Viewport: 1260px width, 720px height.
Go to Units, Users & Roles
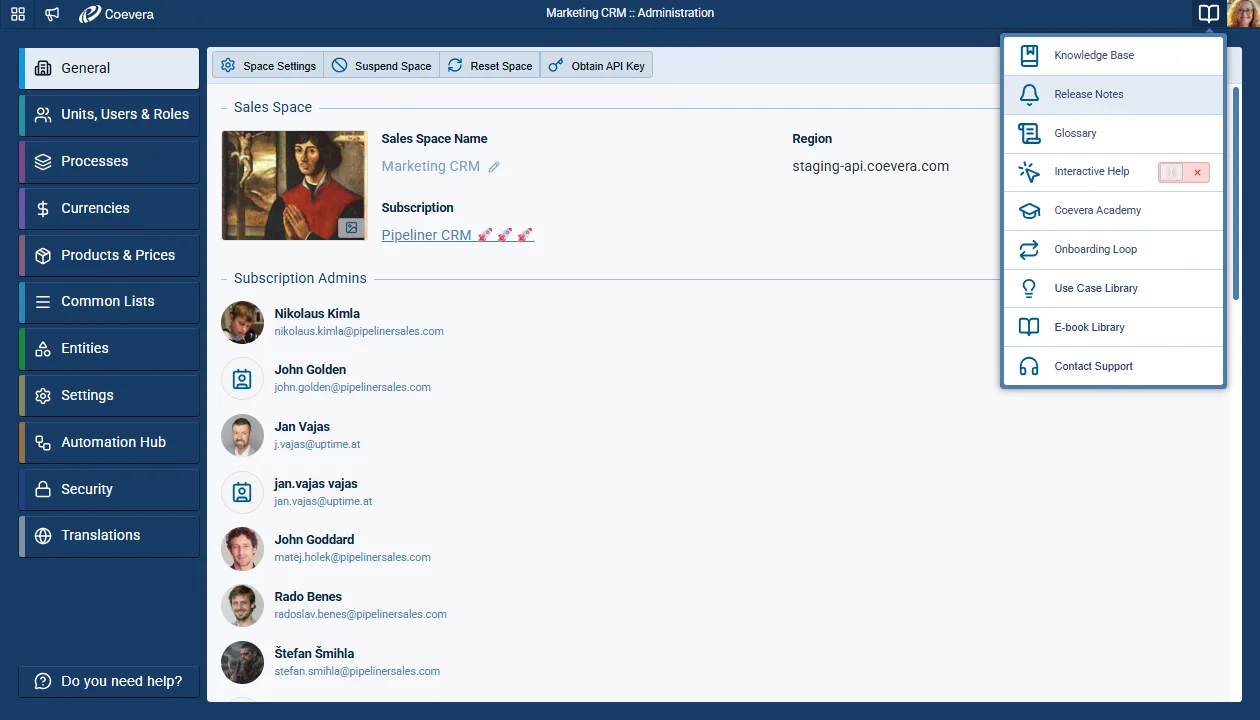(109, 115)
